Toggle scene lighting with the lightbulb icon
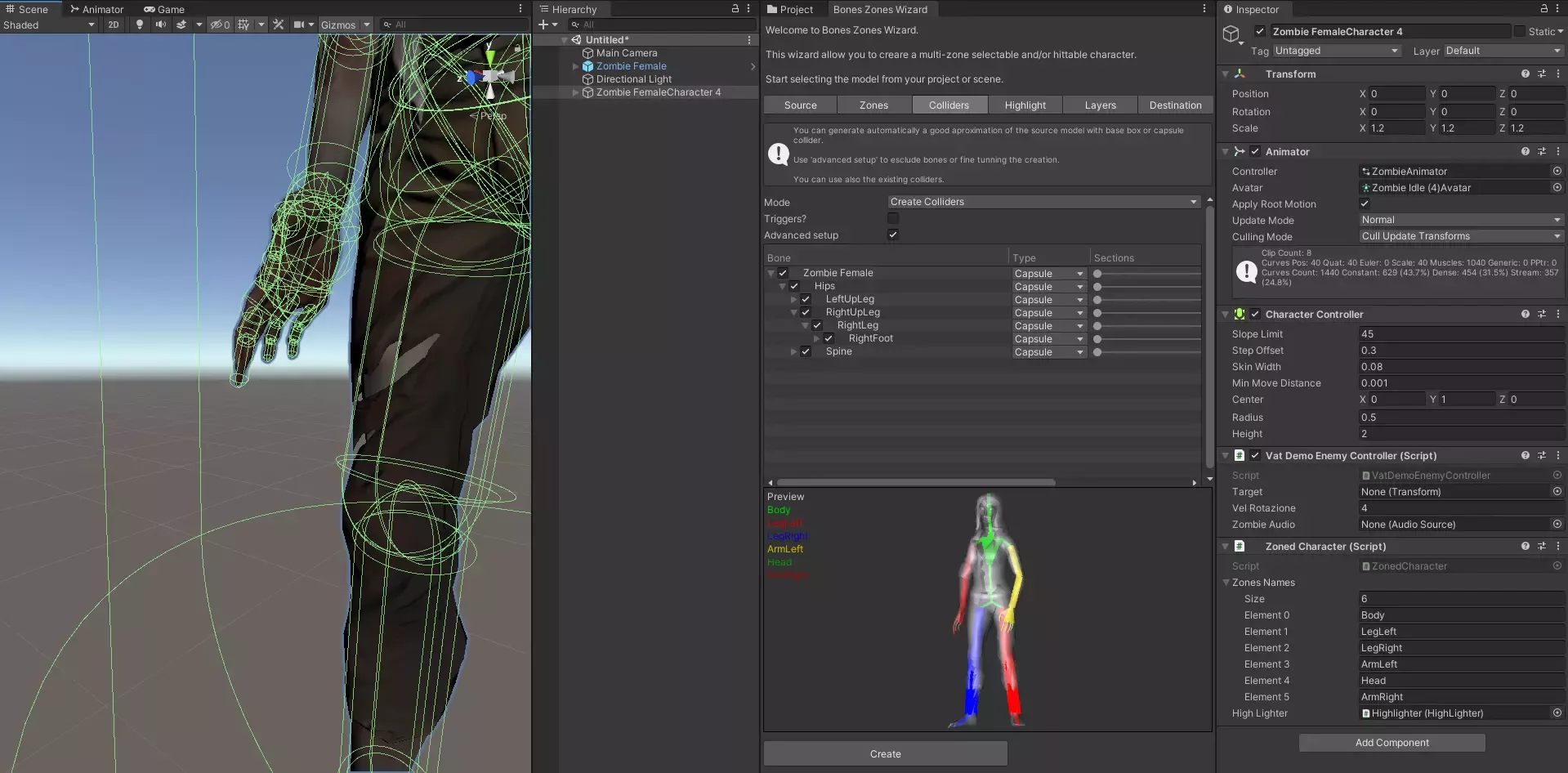The image size is (1568, 773). click(140, 25)
